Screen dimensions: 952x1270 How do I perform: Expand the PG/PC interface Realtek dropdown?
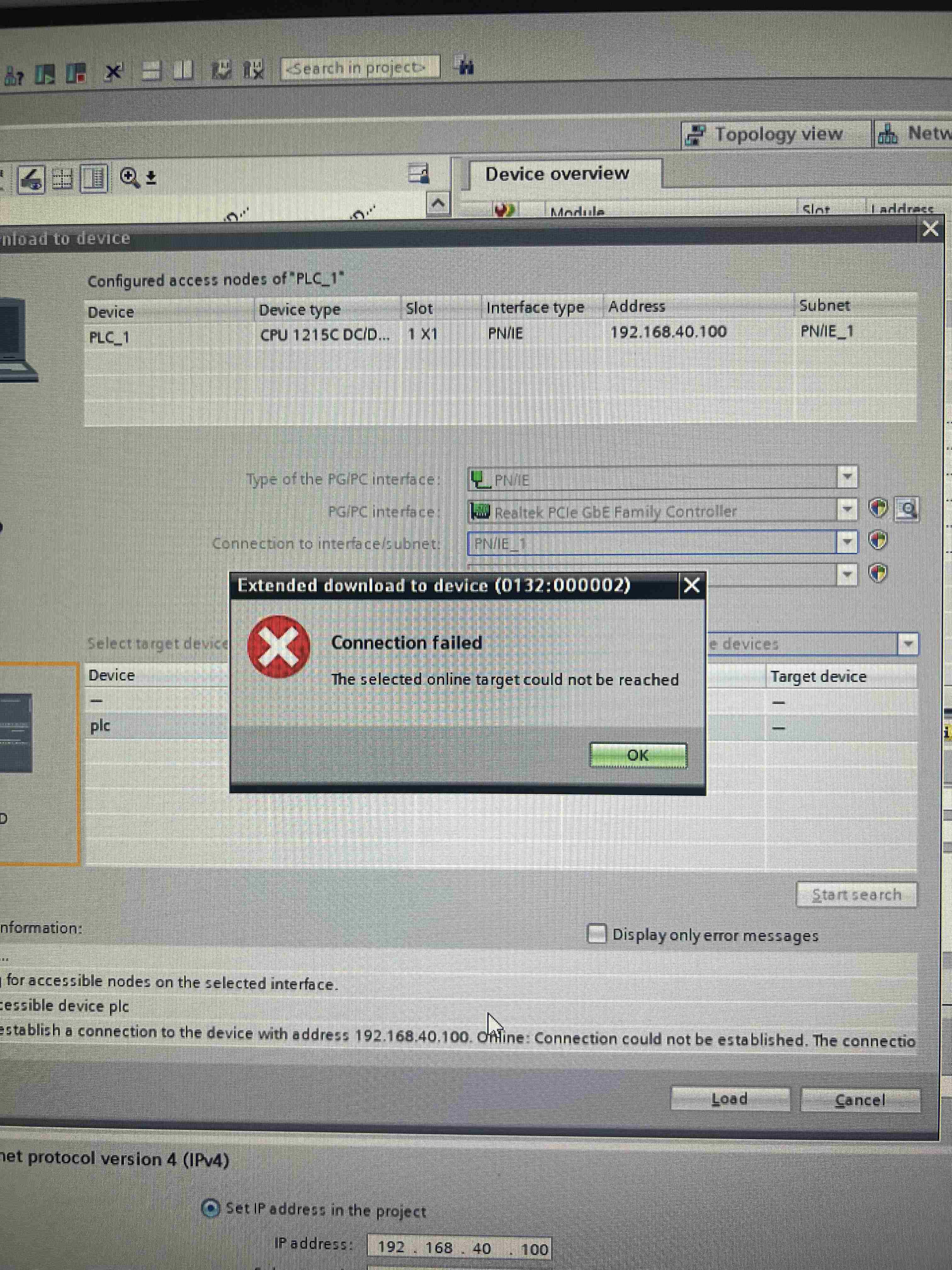click(x=847, y=509)
